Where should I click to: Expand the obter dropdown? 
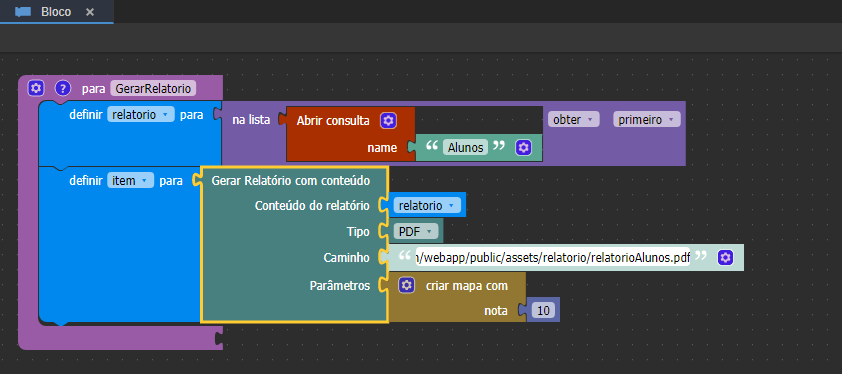[574, 120]
